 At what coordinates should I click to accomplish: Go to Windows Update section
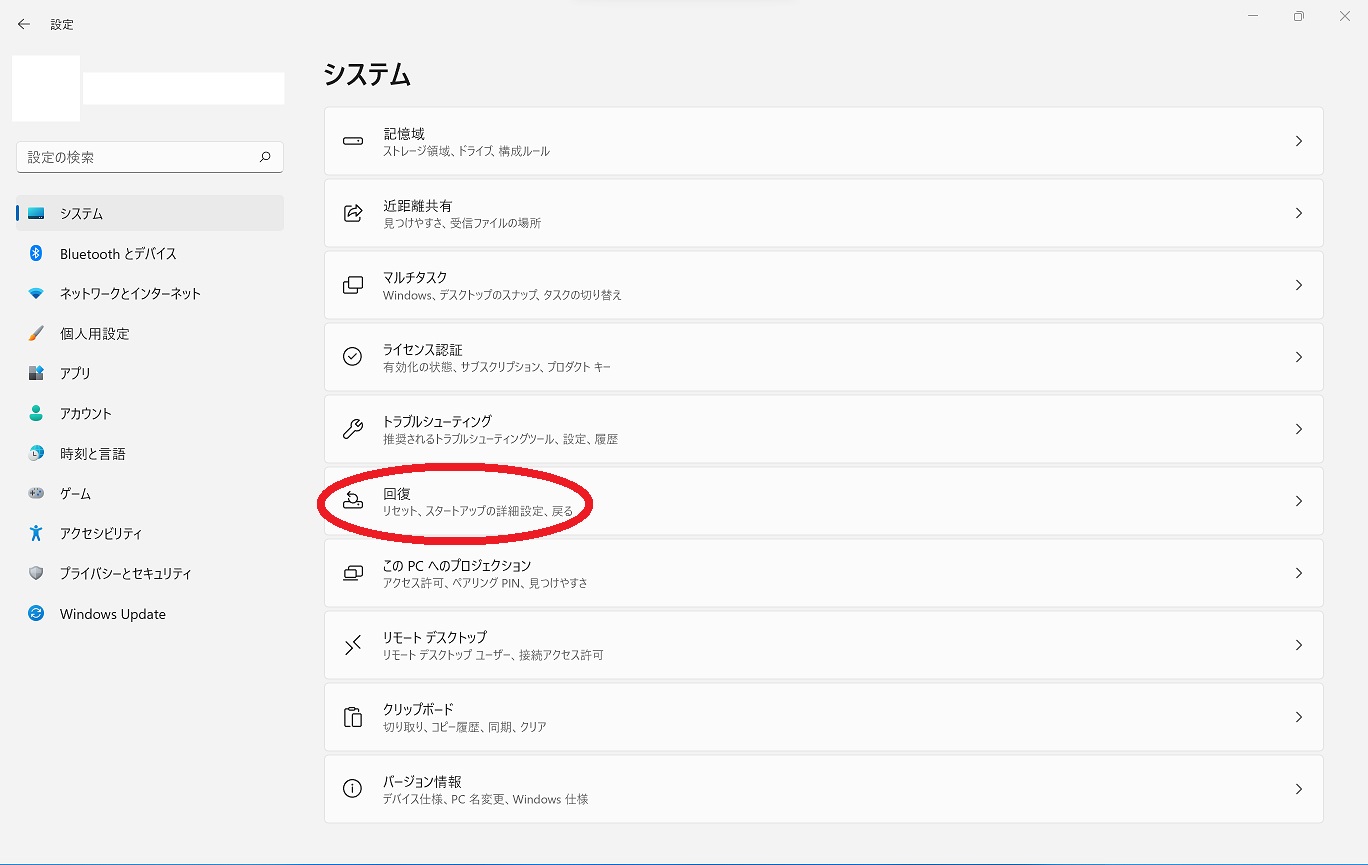point(112,614)
